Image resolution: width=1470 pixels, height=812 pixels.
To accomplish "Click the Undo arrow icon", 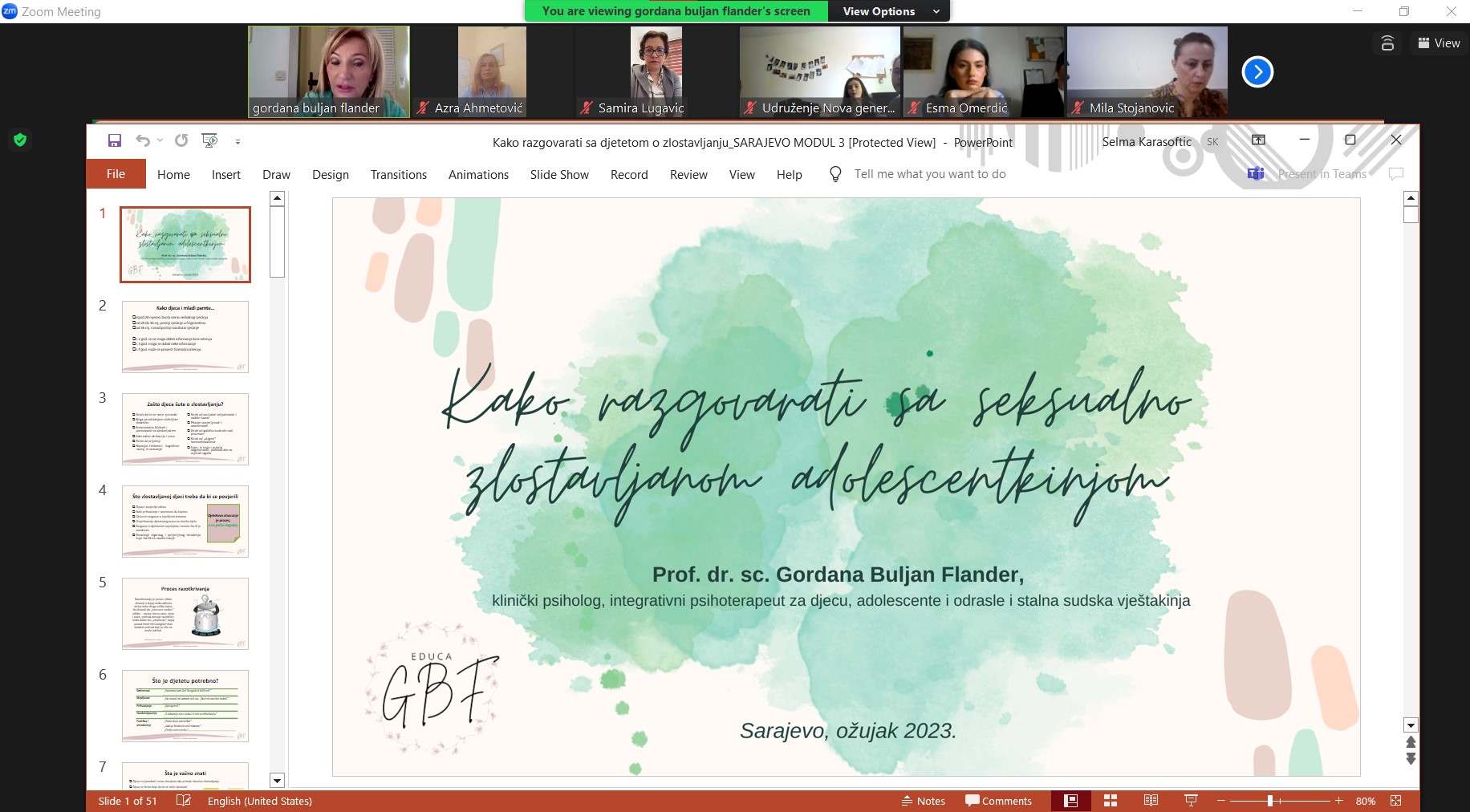I will pyautogui.click(x=143, y=140).
